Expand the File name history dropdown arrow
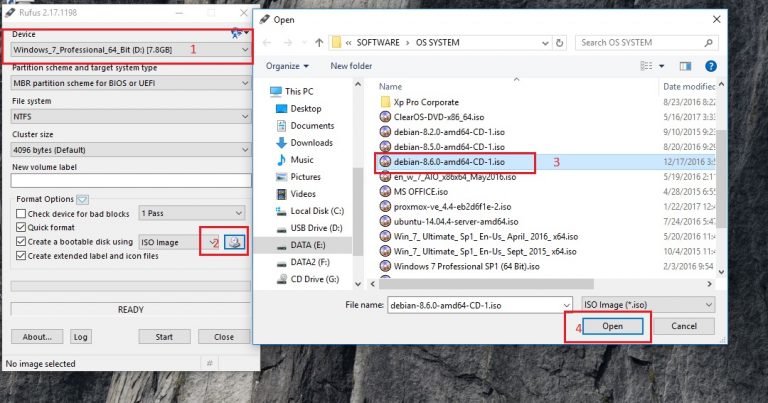Screen dimensions: 768x403 pyautogui.click(x=567, y=305)
